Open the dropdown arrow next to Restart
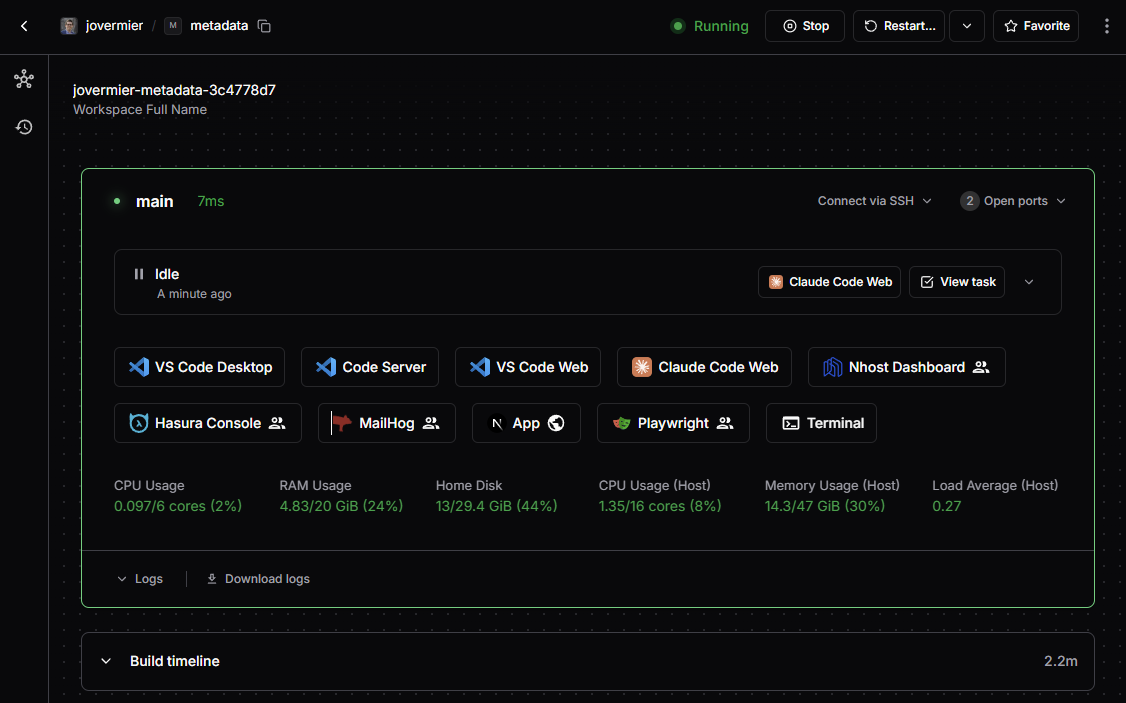This screenshot has width=1126, height=703. (967, 26)
